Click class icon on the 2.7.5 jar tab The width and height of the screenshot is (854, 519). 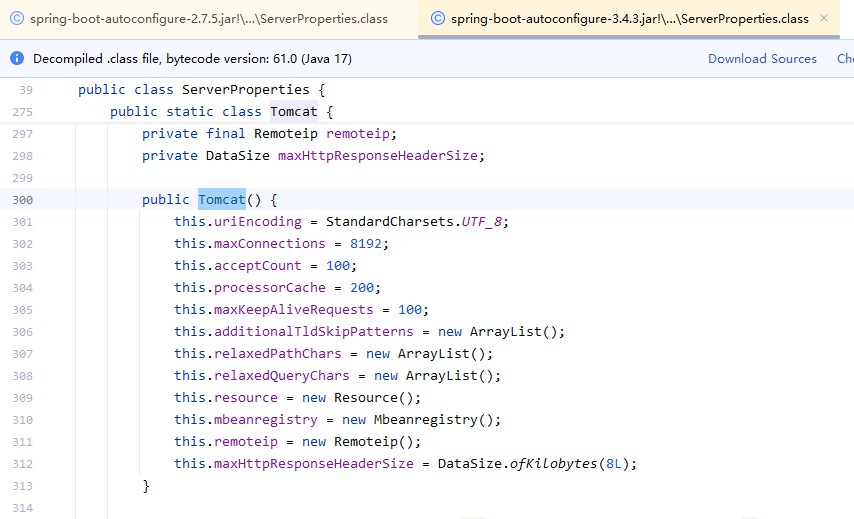[17, 19]
